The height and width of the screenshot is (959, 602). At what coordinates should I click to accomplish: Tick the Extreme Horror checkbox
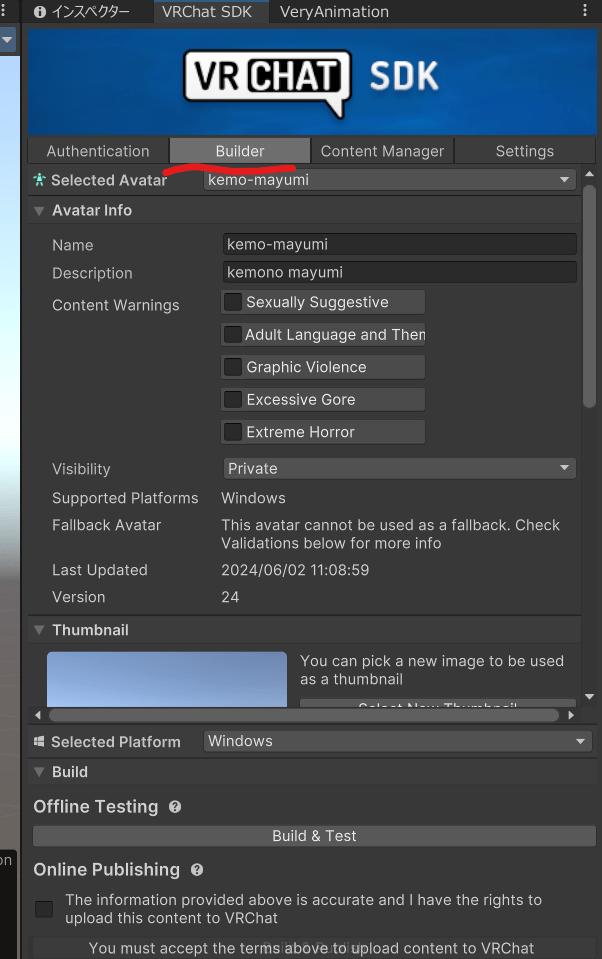tap(233, 432)
